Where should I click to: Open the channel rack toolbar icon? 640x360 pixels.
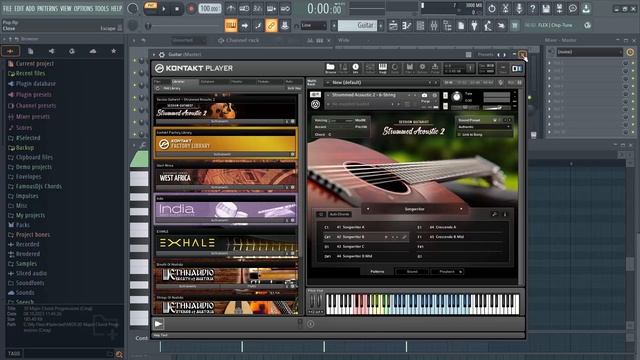click(420, 26)
